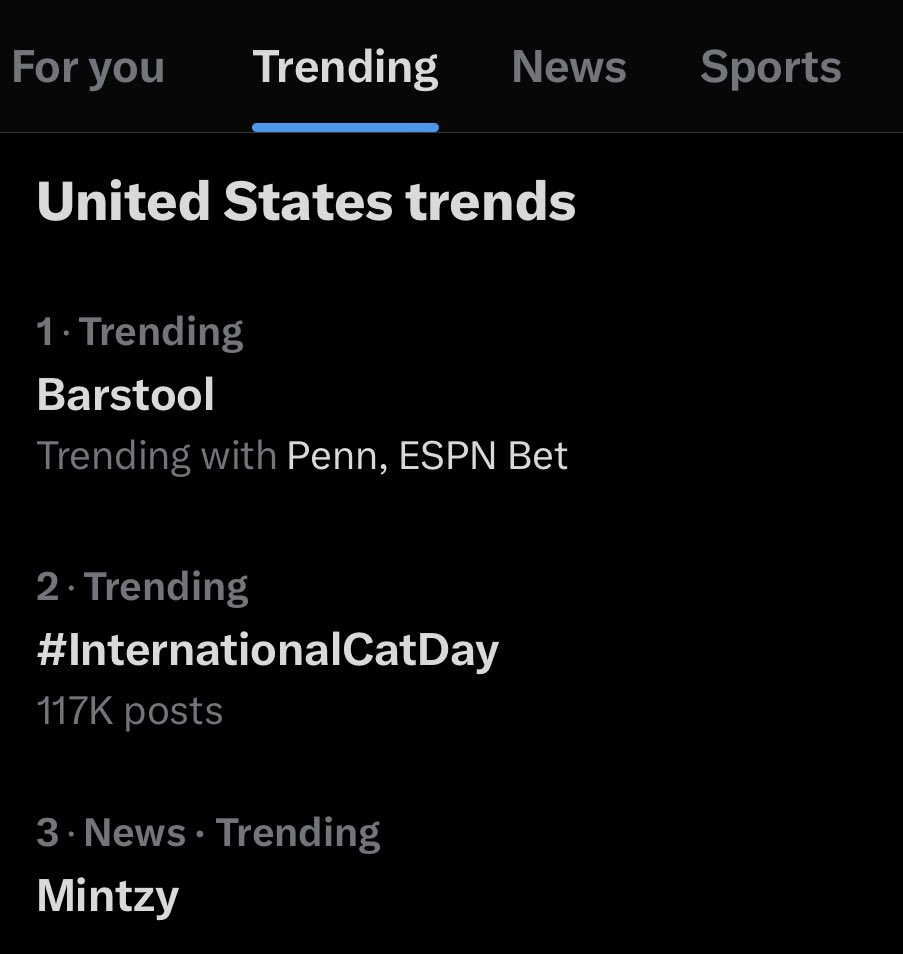Viewport: 903px width, 954px height.
Task: Open the Penn related trend link
Action: [337, 456]
